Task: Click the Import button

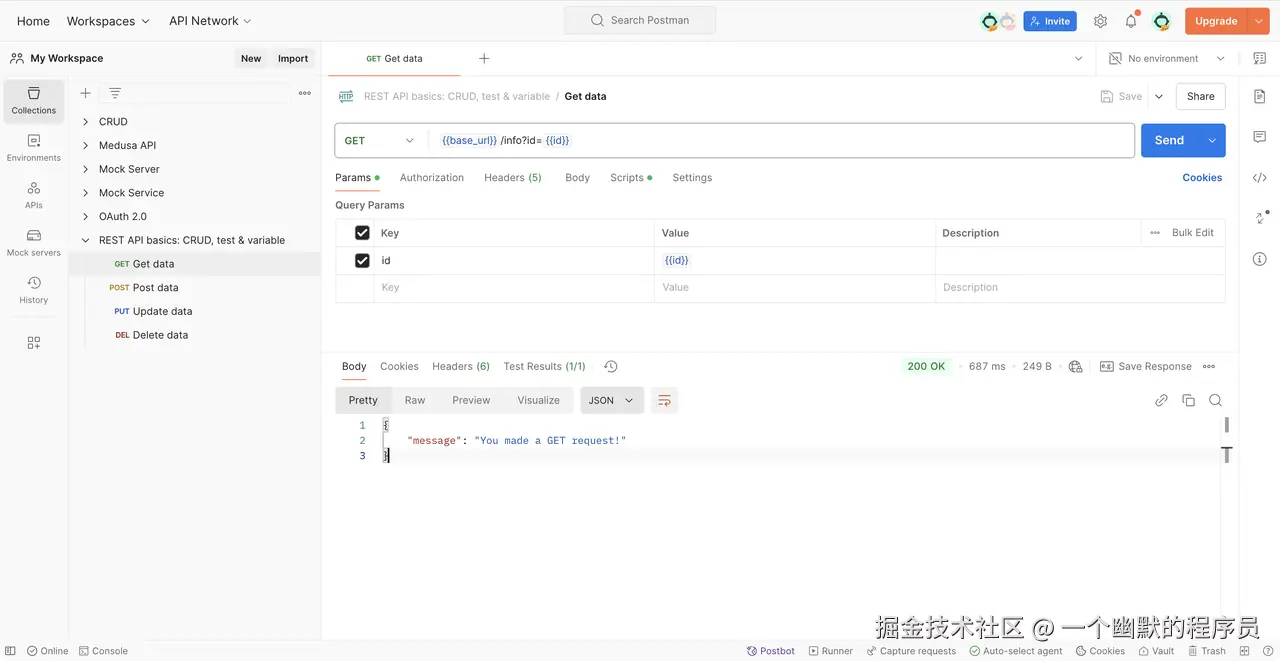Action: 293,59
